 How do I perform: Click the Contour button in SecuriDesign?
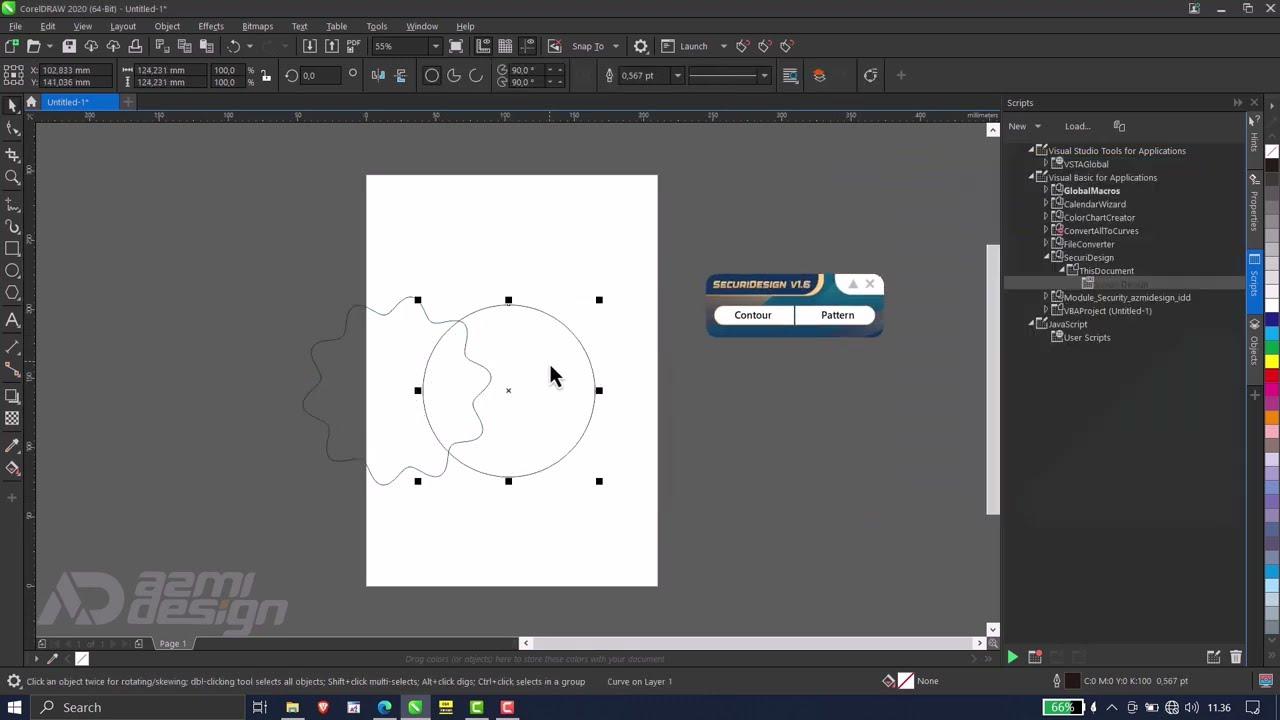point(753,315)
